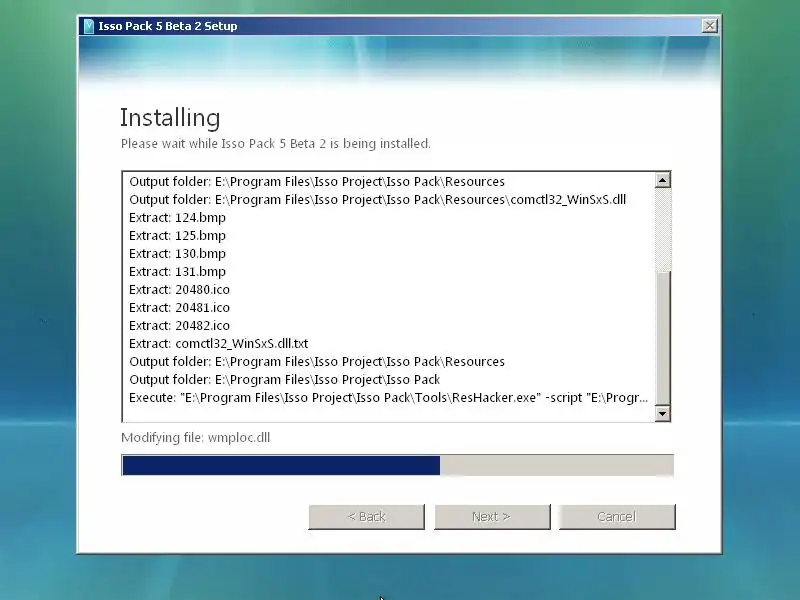This screenshot has height=600, width=800.
Task: Click the Isso Pack setup title bar icon
Action: [89, 26]
